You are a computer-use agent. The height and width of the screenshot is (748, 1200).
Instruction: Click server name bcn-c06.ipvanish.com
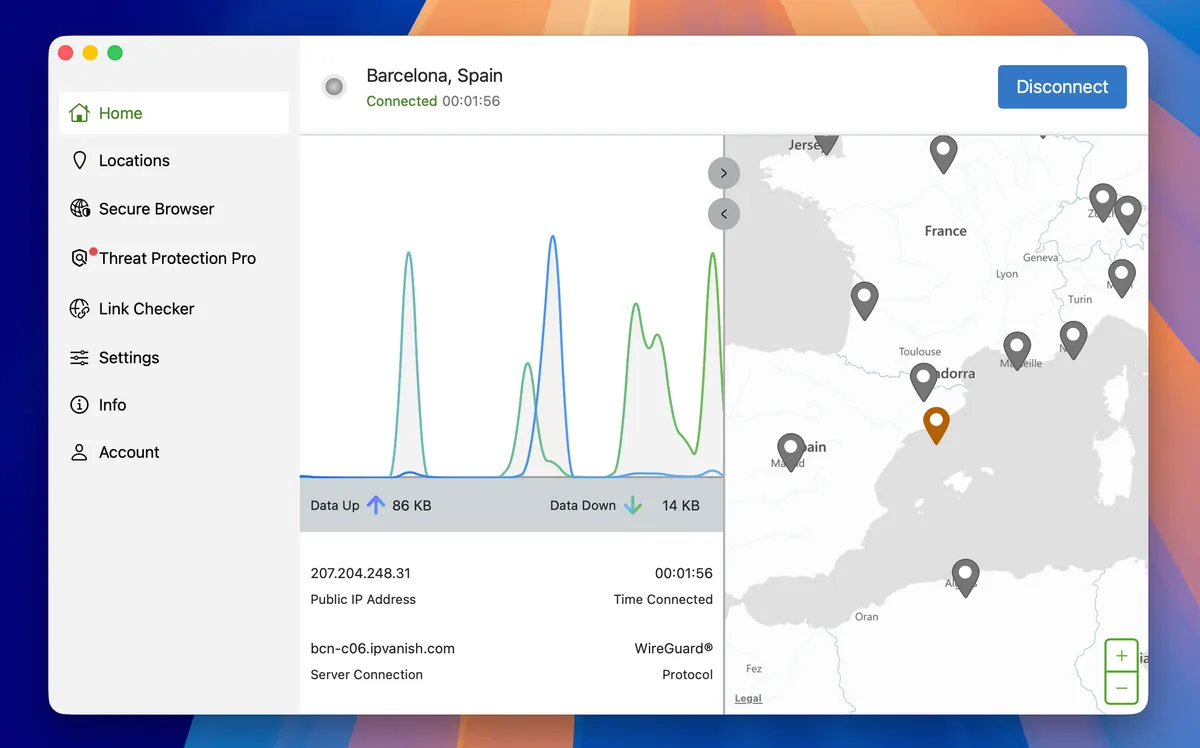pos(383,648)
